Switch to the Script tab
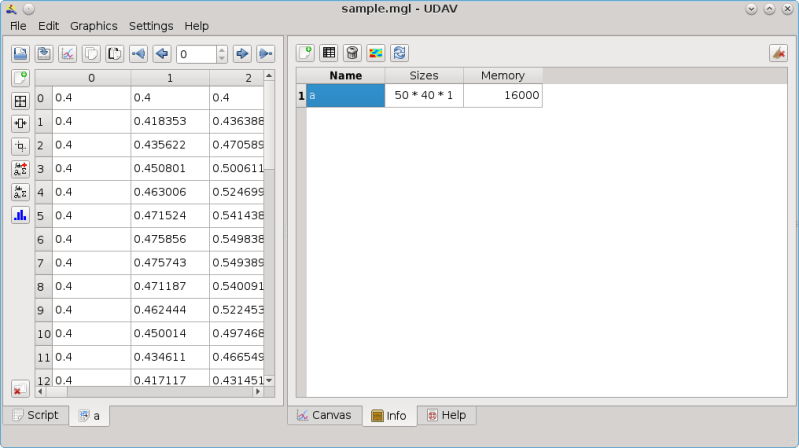 point(36,415)
